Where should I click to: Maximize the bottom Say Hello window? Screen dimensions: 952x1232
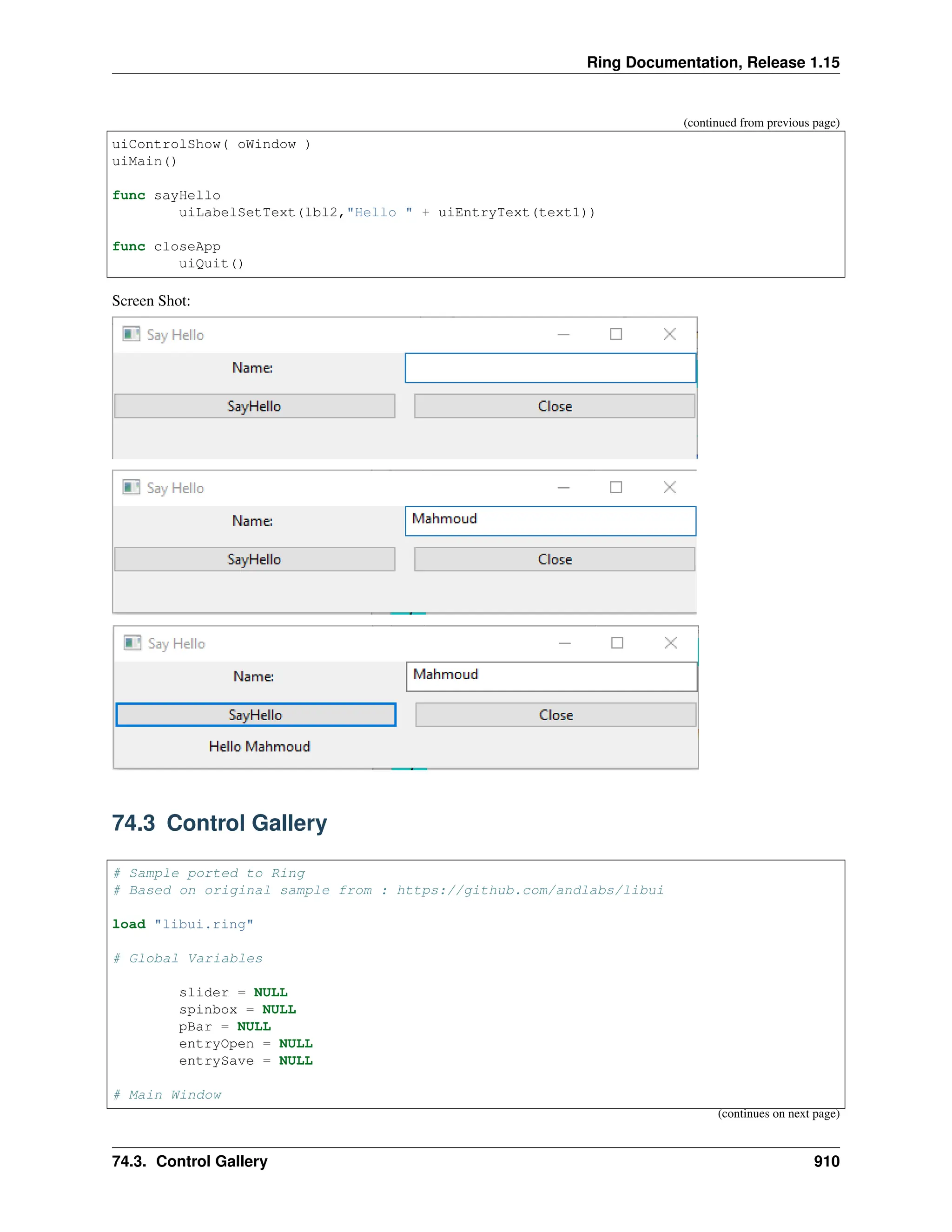[617, 643]
